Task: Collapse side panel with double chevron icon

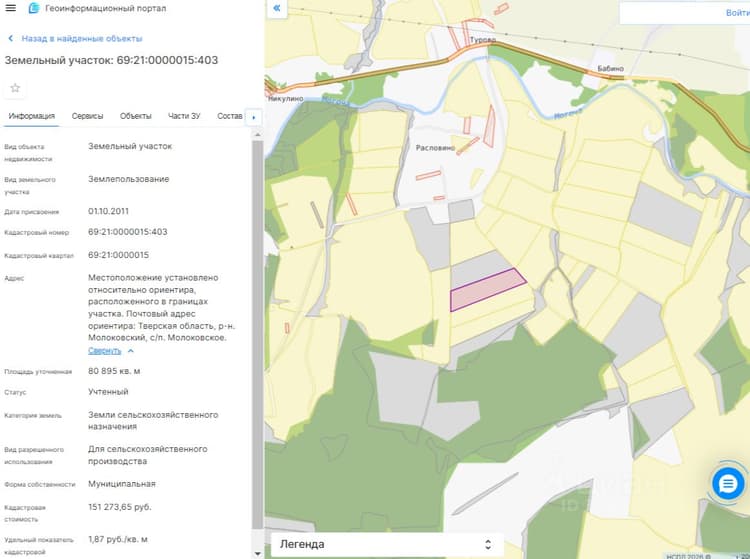Action: [x=276, y=8]
